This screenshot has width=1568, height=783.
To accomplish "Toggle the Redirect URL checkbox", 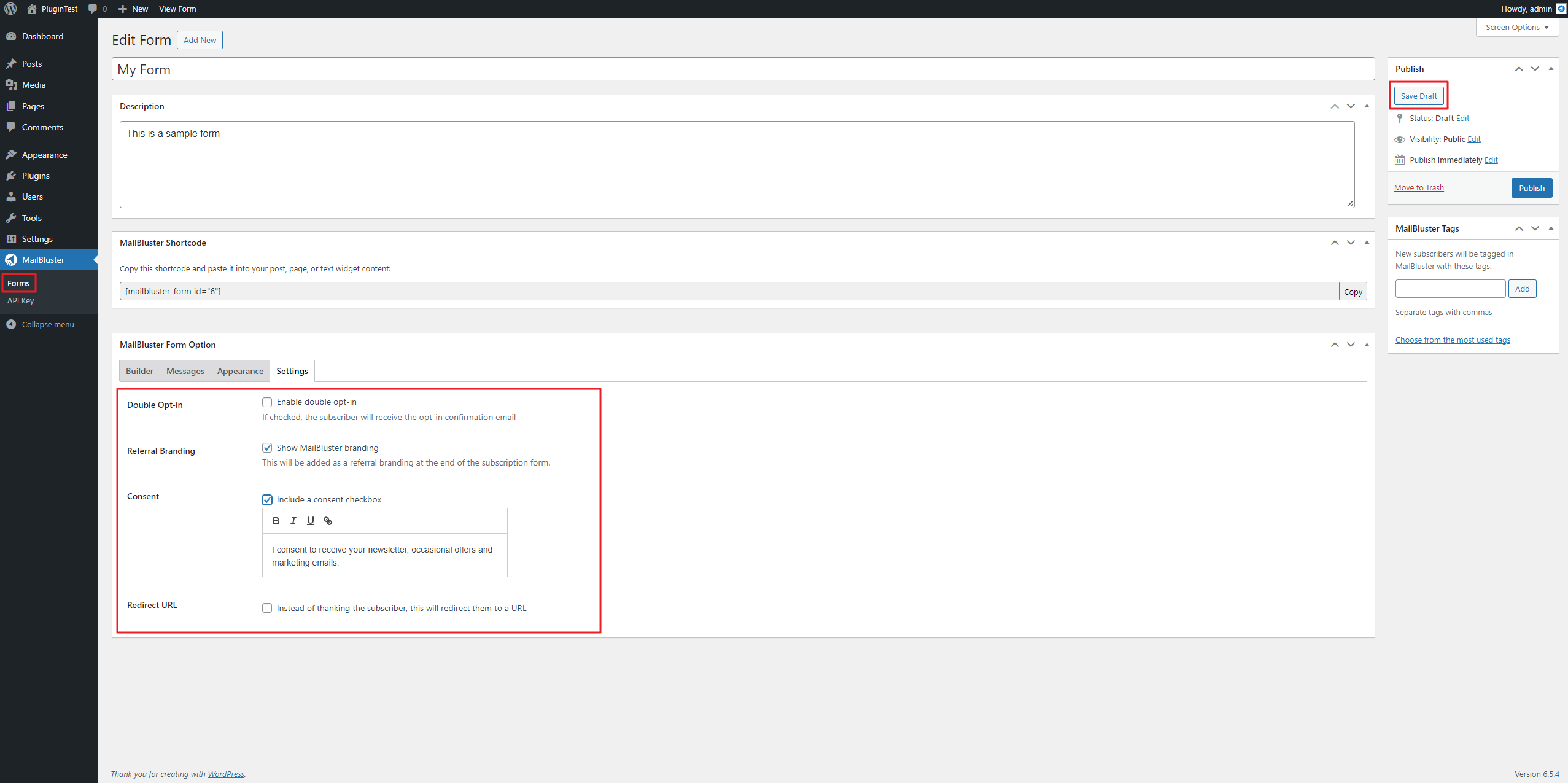I will coord(267,608).
